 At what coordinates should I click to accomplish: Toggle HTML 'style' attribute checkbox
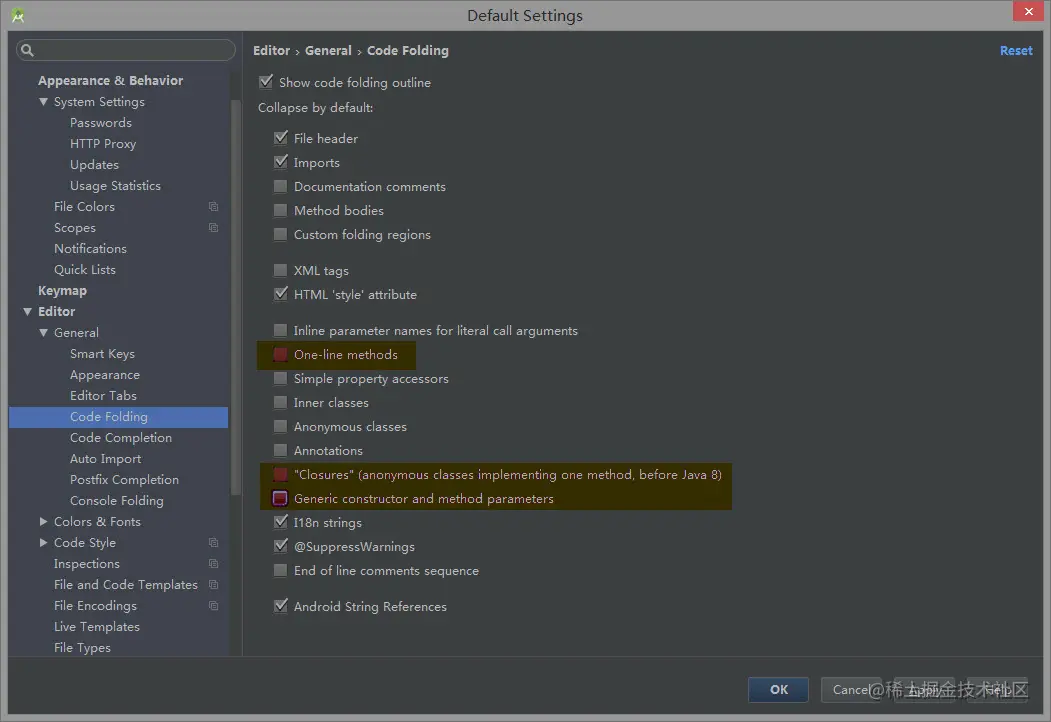point(281,294)
